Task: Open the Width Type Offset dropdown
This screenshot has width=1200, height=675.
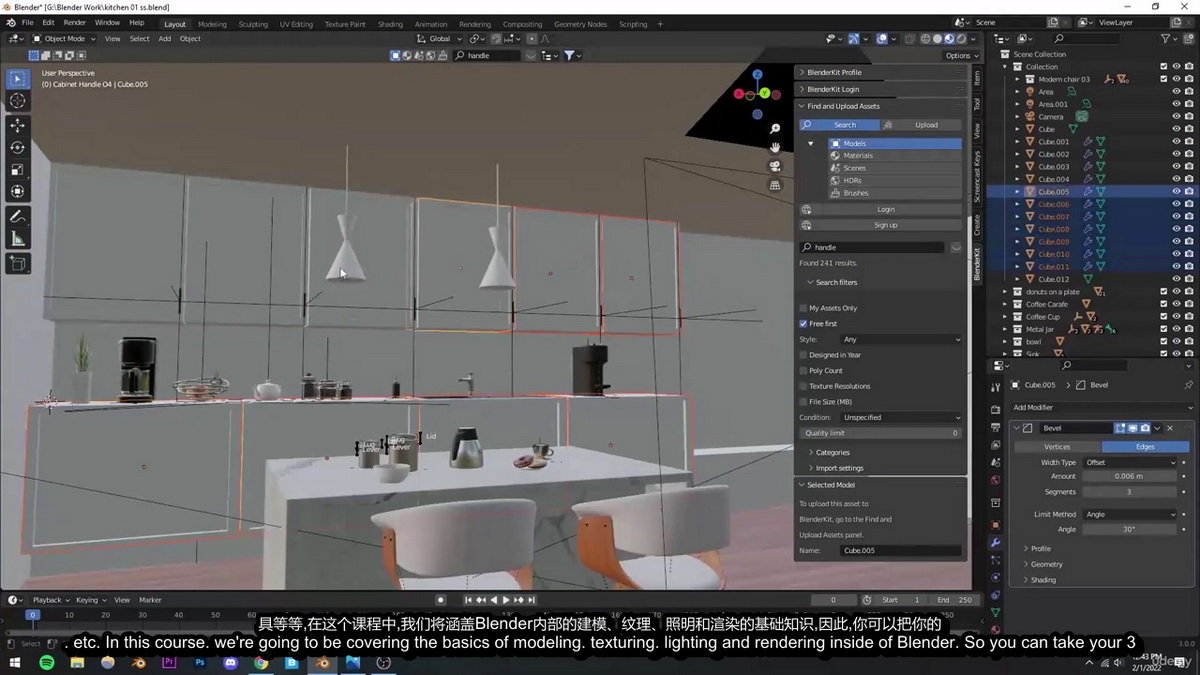Action: (x=1130, y=463)
